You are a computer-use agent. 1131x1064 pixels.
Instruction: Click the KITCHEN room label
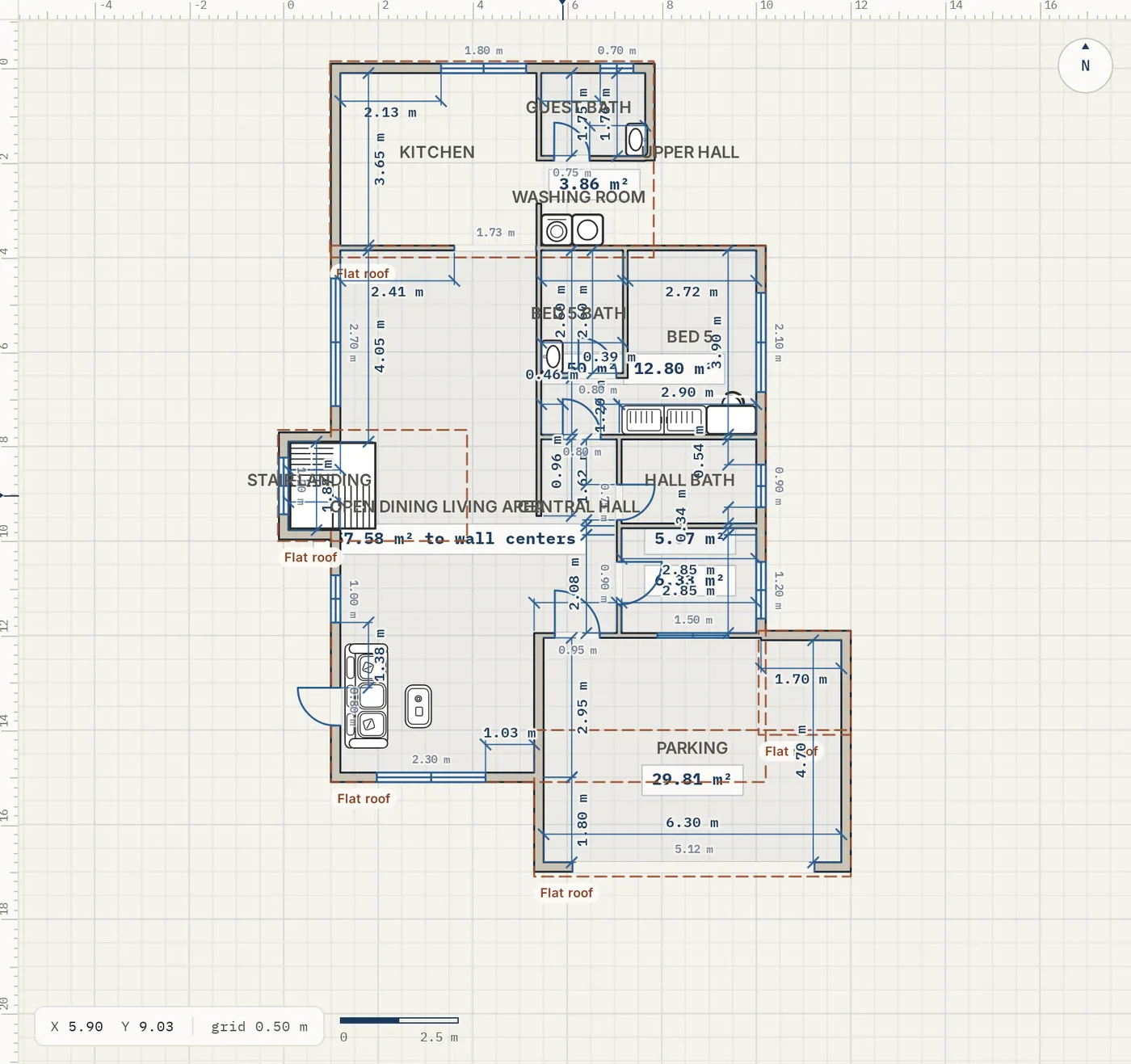point(437,152)
